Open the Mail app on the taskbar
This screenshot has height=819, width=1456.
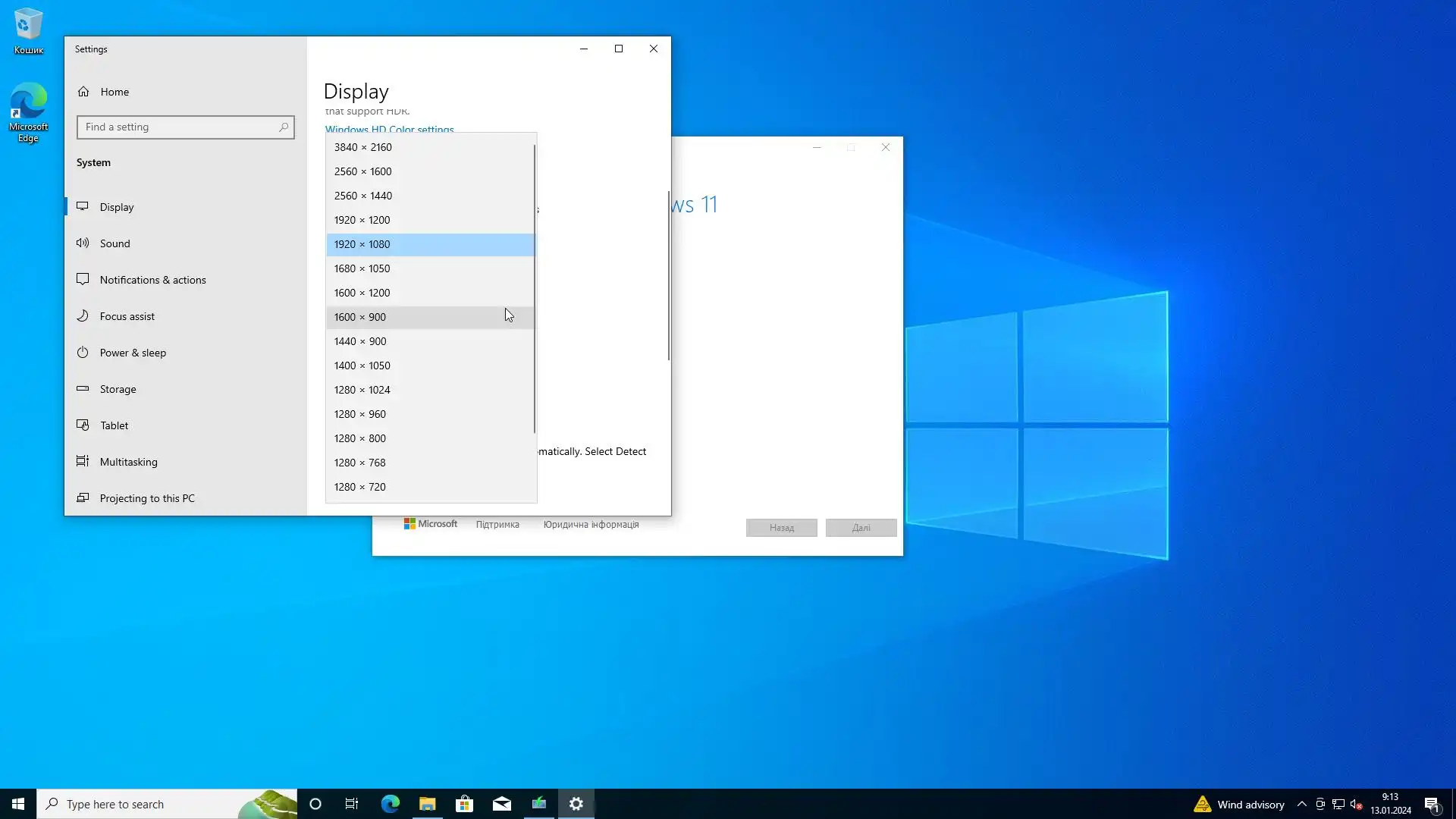(x=501, y=804)
